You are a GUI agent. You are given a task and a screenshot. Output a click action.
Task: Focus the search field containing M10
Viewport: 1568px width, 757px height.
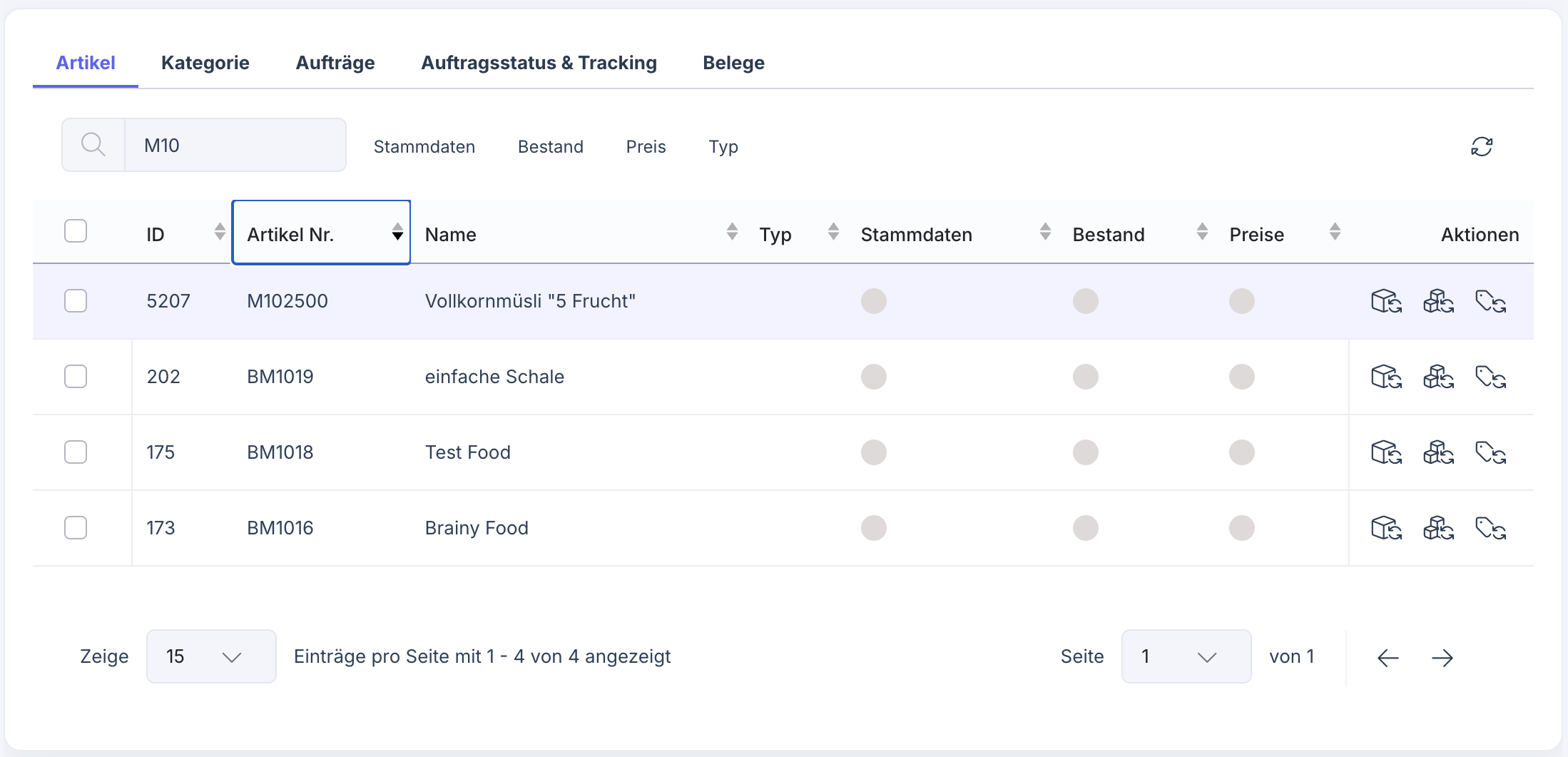pos(235,146)
